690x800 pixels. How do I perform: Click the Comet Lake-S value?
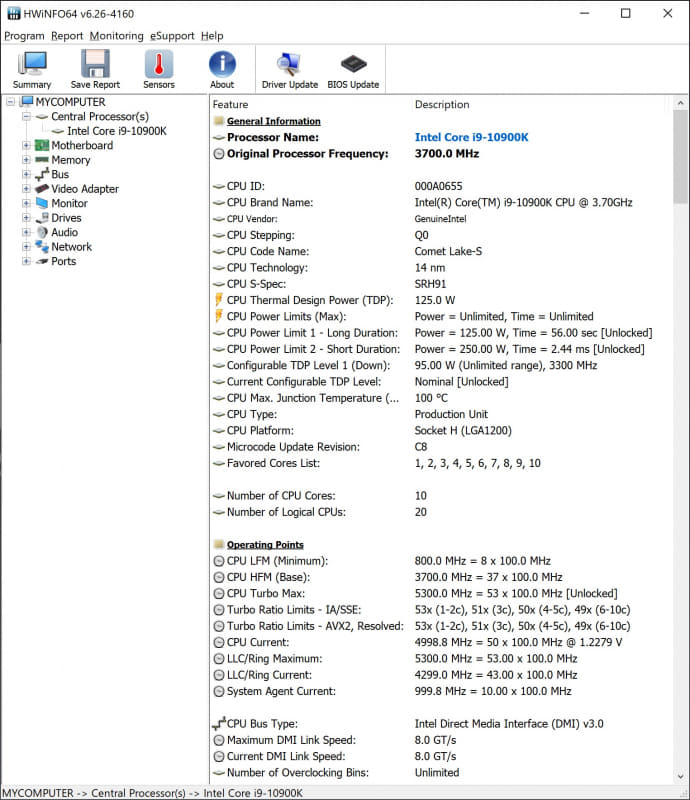[448, 251]
